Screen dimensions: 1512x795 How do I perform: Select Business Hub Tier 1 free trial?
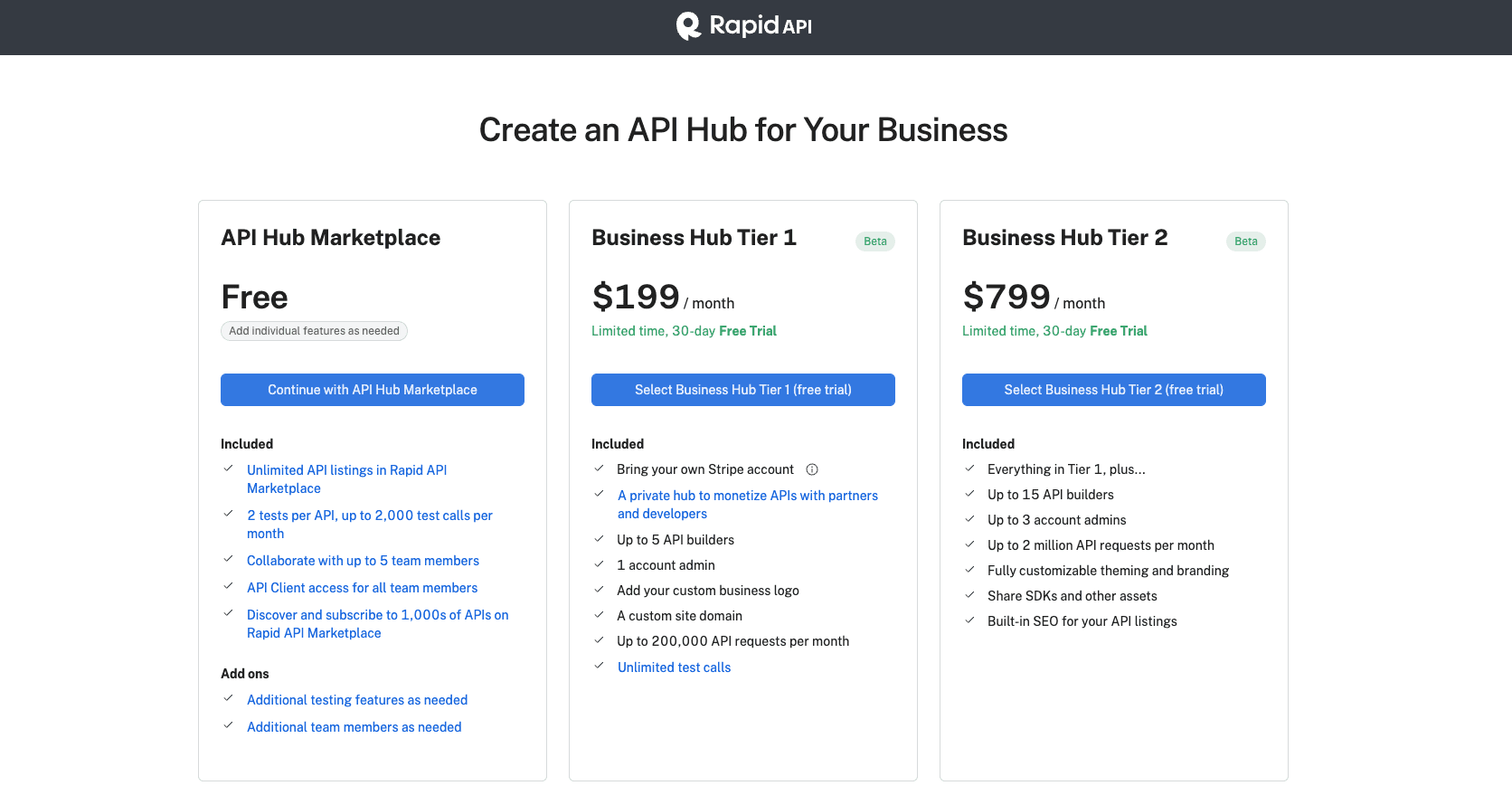[x=743, y=390]
